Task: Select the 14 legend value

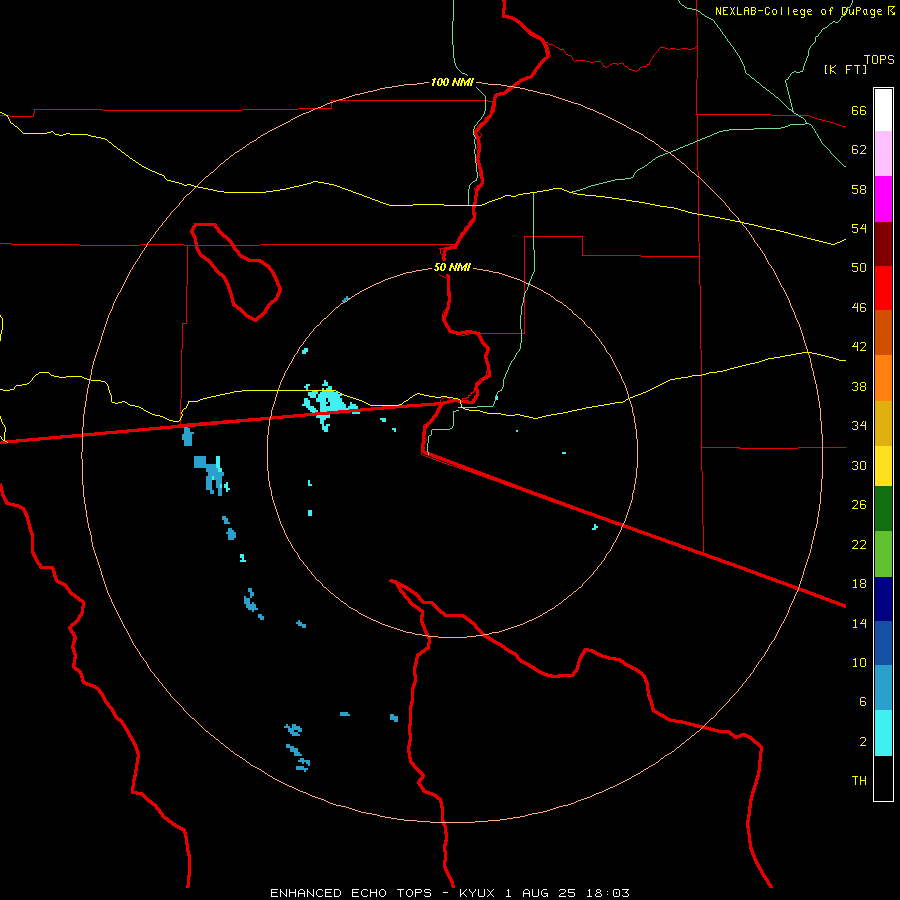Action: pos(859,623)
